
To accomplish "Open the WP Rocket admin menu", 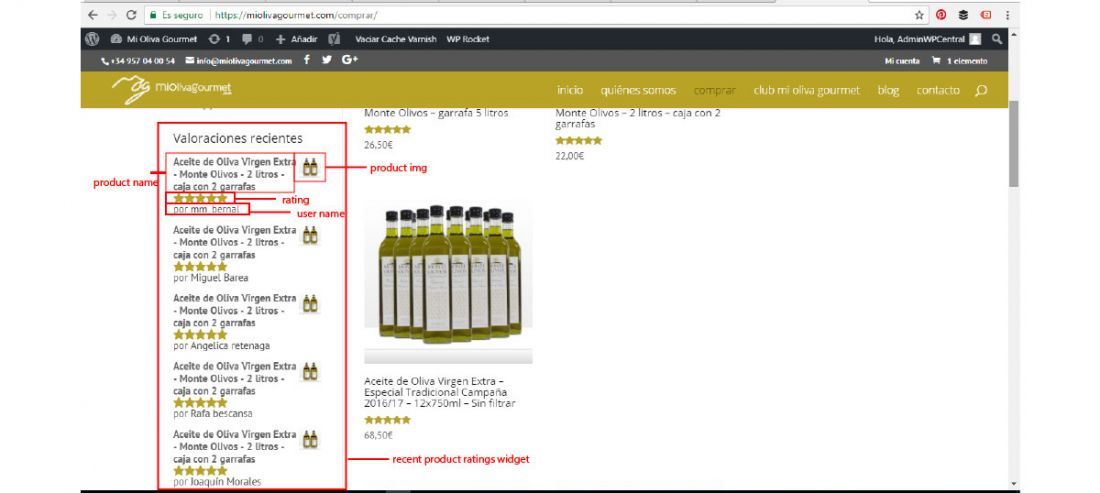I will point(468,39).
